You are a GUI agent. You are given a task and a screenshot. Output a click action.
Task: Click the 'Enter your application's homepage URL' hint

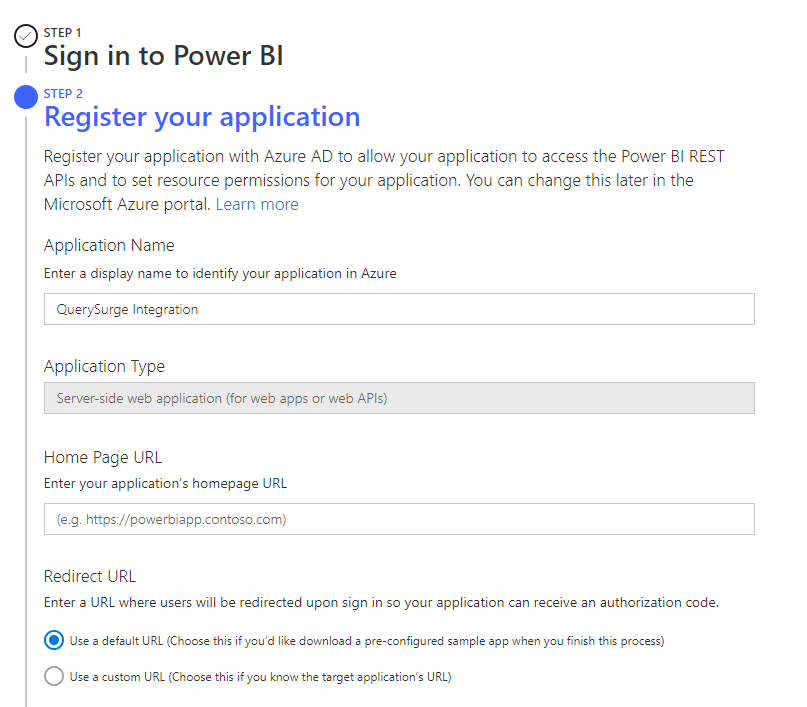coord(165,483)
